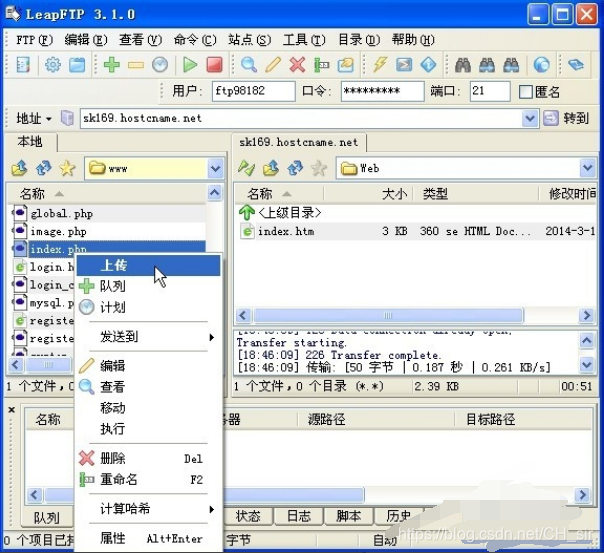Choose 上传 from the context menu
604x553 pixels.
(x=148, y=265)
